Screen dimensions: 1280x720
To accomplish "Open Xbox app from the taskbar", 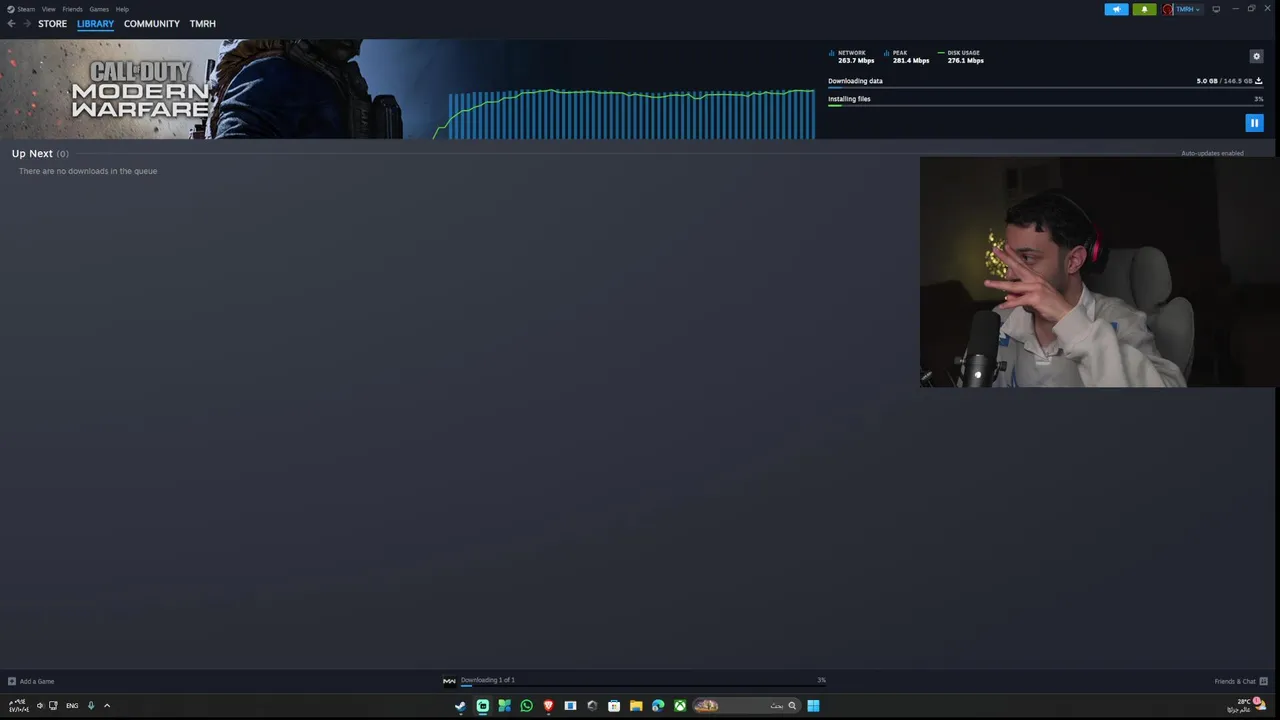I will click(x=680, y=706).
